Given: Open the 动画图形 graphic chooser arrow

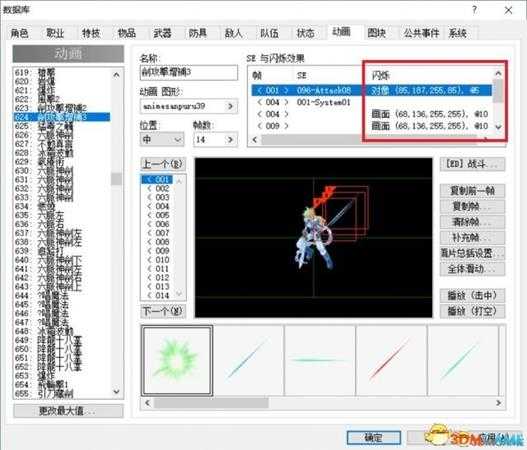Looking at the screenshot, I should coord(230,106).
